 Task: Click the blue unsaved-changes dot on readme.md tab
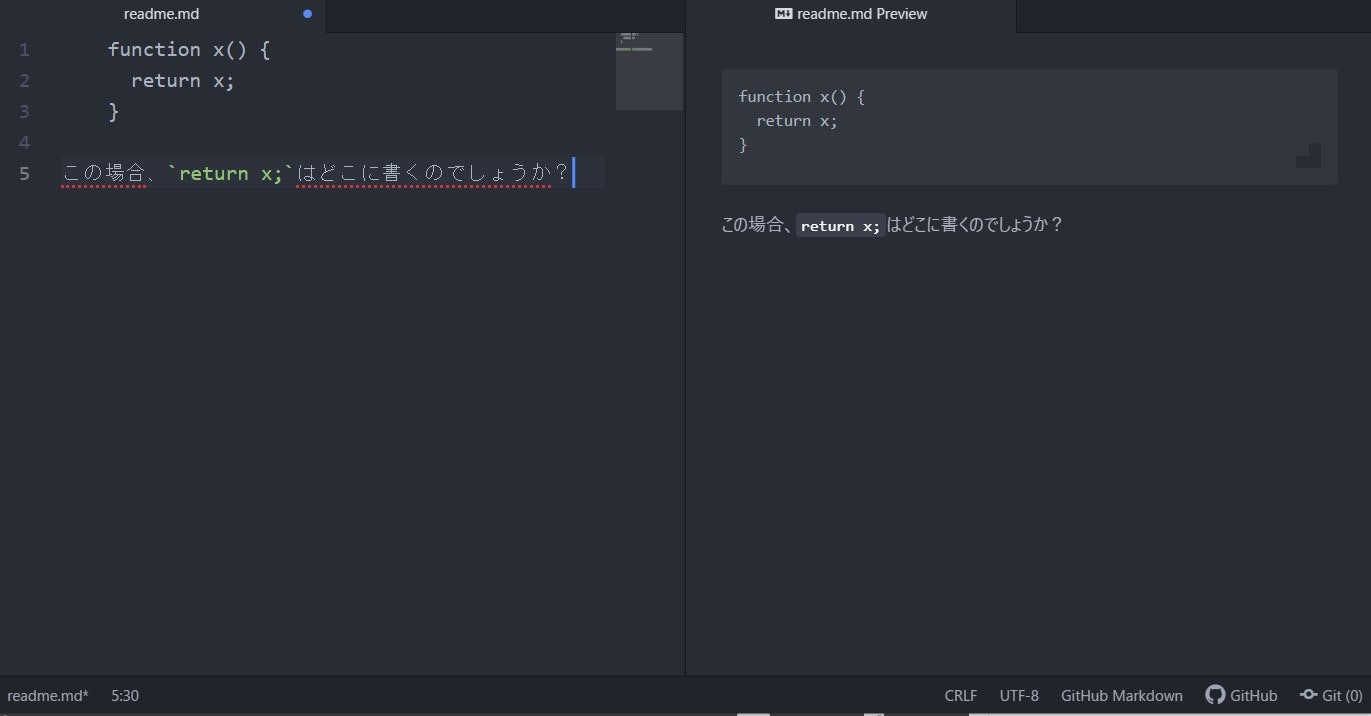[x=307, y=14]
